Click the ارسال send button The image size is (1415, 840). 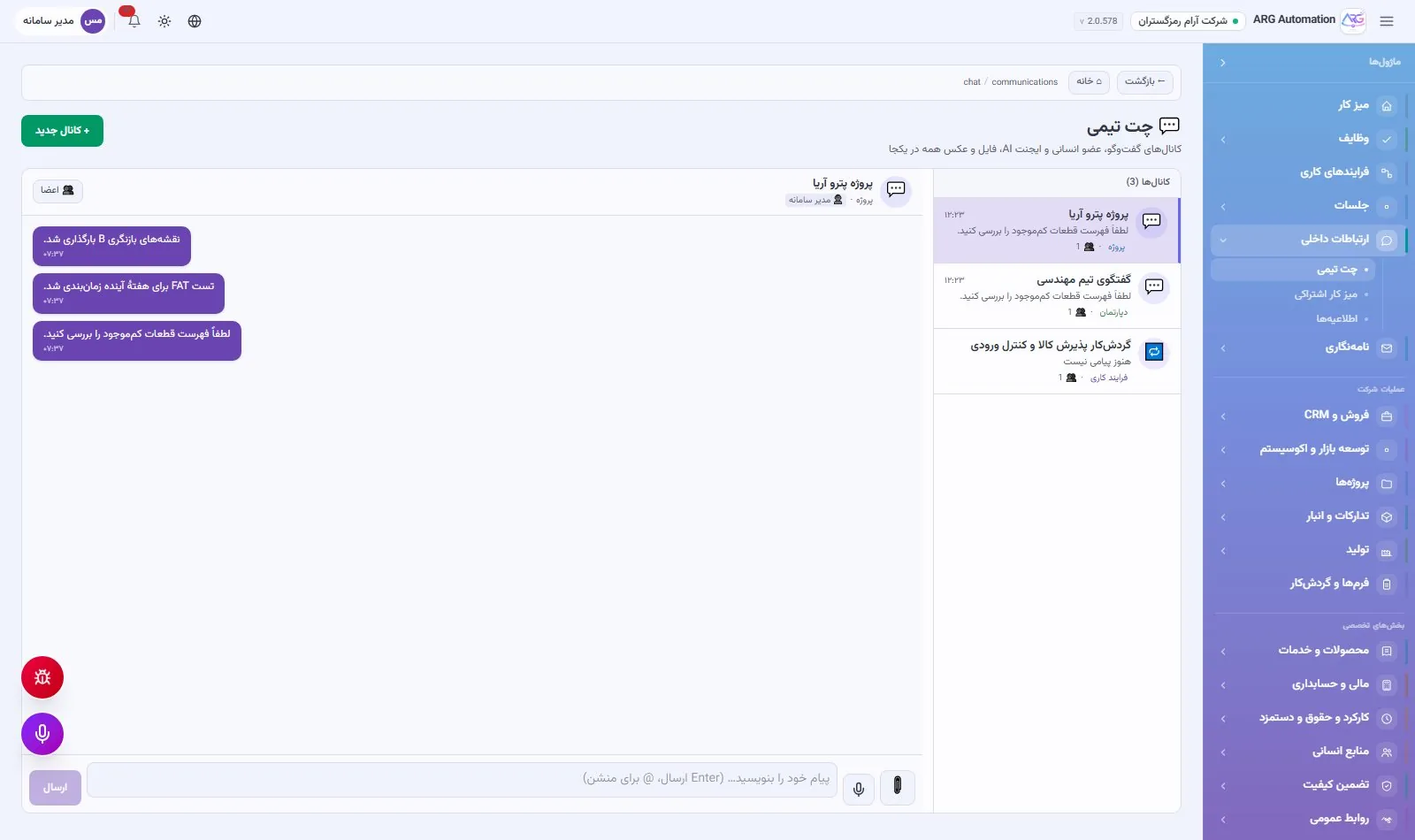(55, 788)
